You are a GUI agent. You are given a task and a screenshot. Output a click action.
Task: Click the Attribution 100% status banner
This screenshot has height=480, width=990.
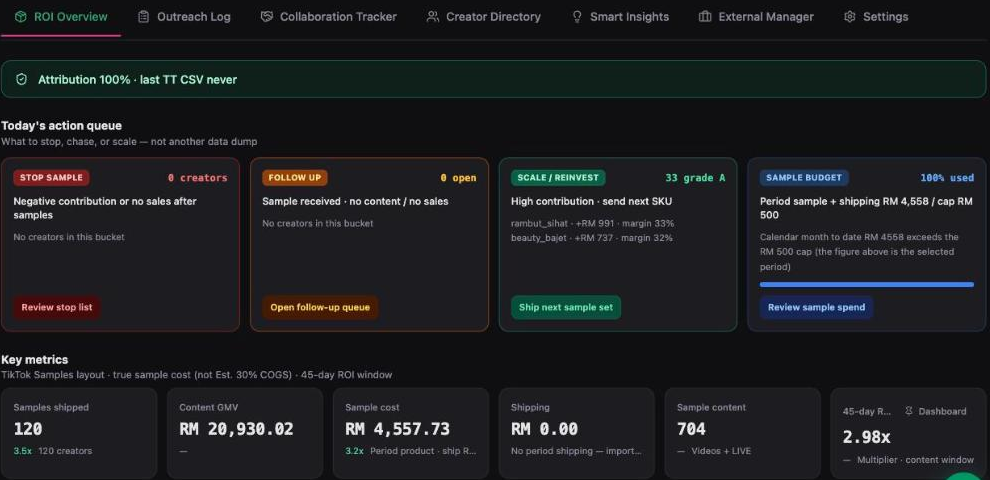pyautogui.click(x=494, y=80)
